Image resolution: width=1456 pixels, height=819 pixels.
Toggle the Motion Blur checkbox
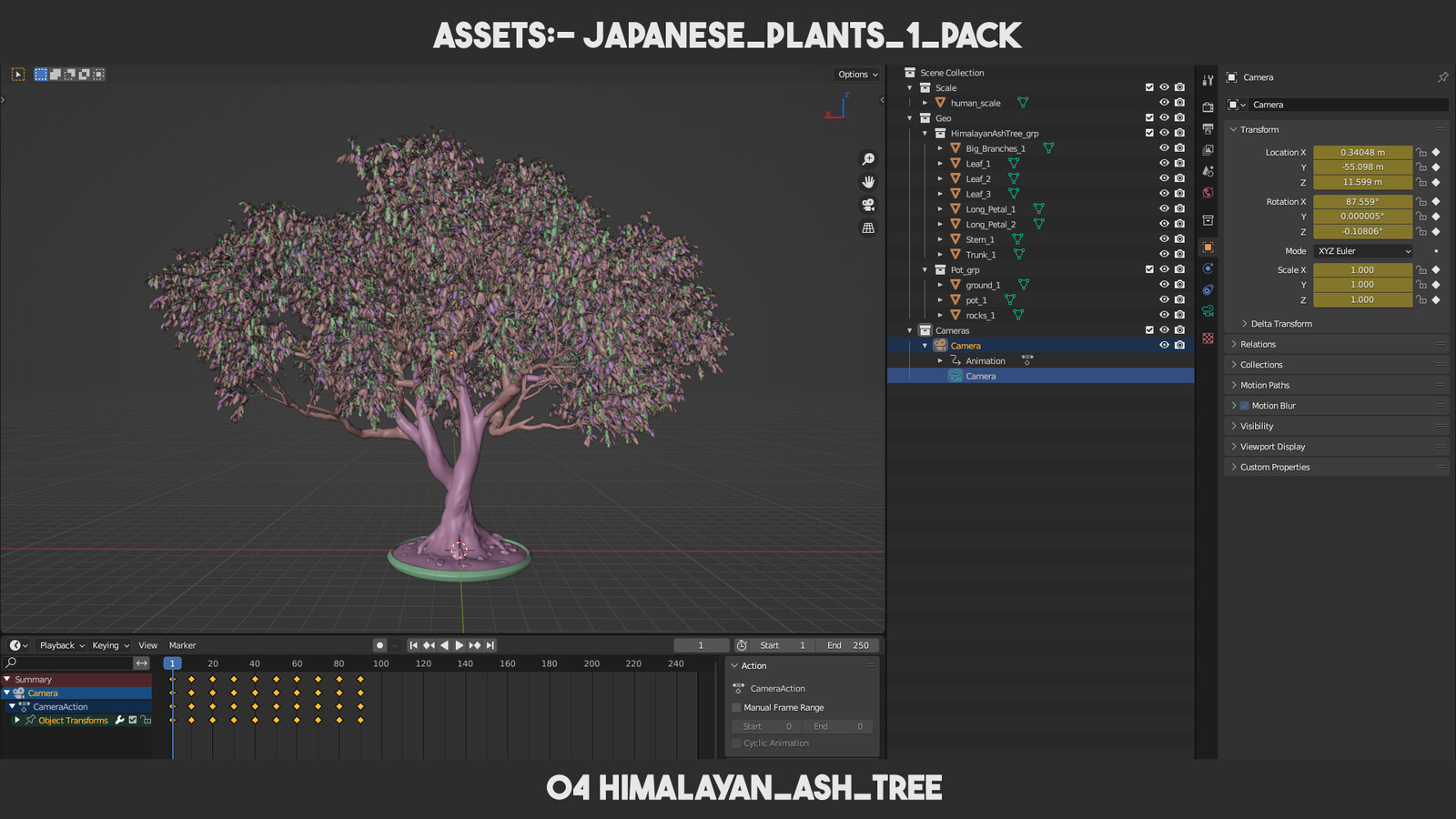(1244, 406)
